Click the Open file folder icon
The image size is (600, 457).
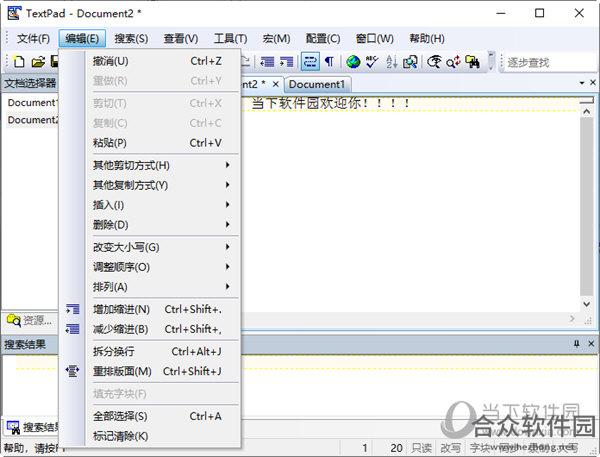point(38,62)
